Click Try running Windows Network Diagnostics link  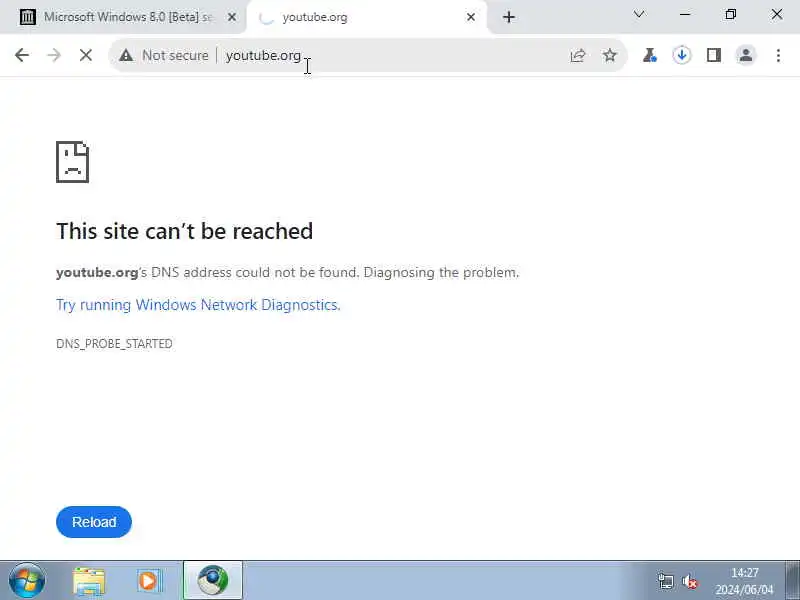coord(198,305)
